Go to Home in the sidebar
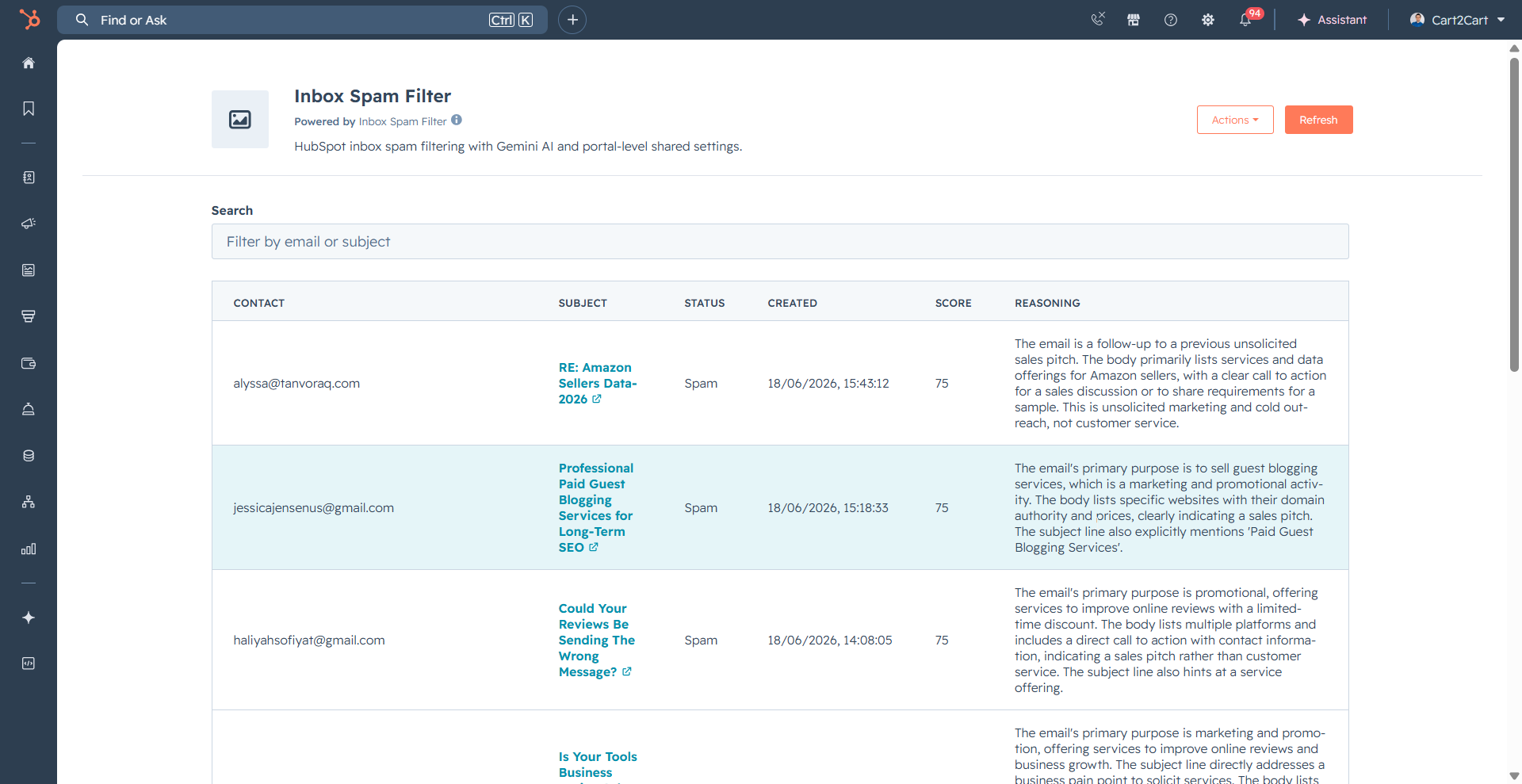Viewport: 1522px width, 784px height. [29, 63]
